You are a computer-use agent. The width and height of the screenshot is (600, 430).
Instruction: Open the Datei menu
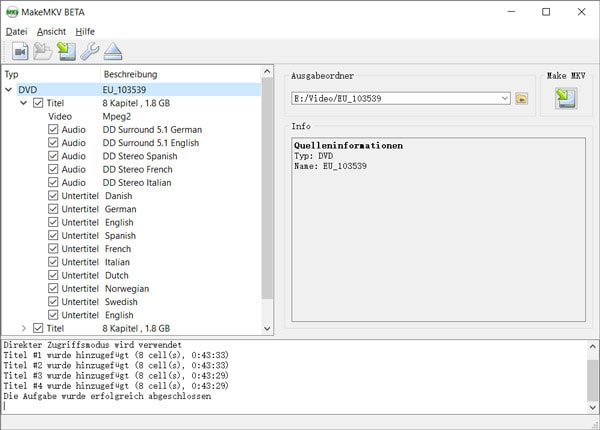pyautogui.click(x=16, y=32)
